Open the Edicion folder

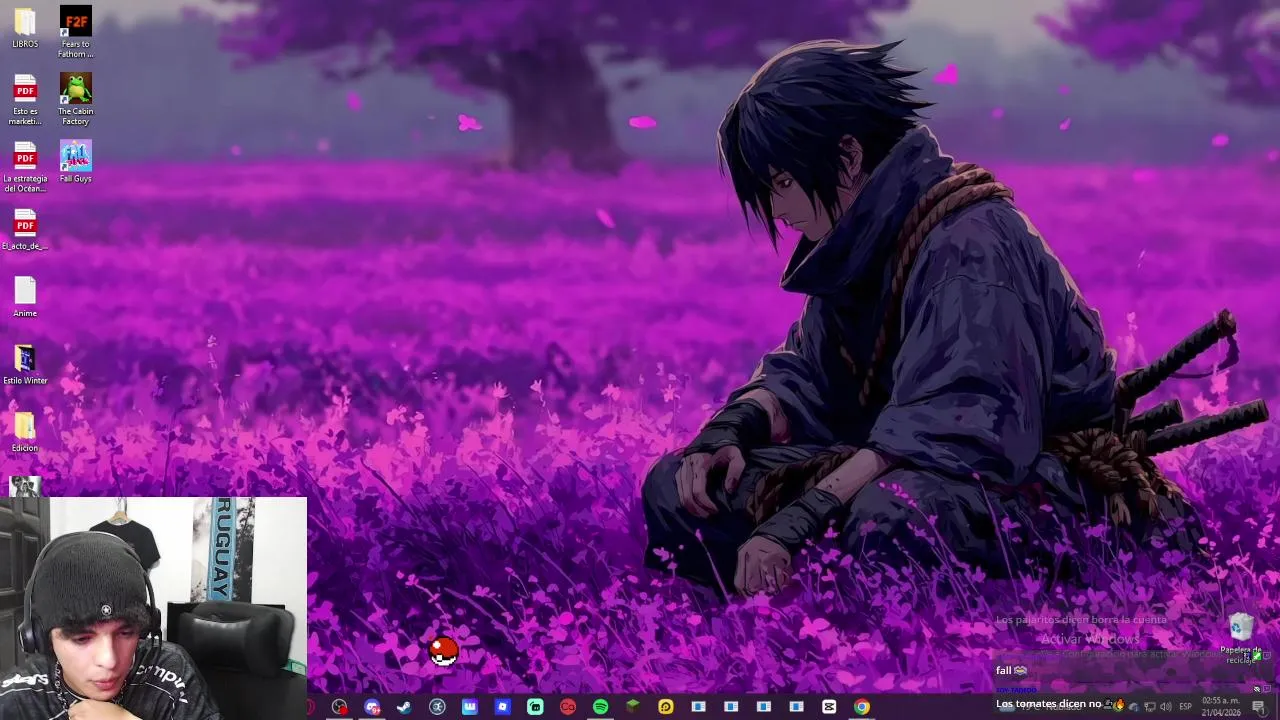[x=25, y=432]
